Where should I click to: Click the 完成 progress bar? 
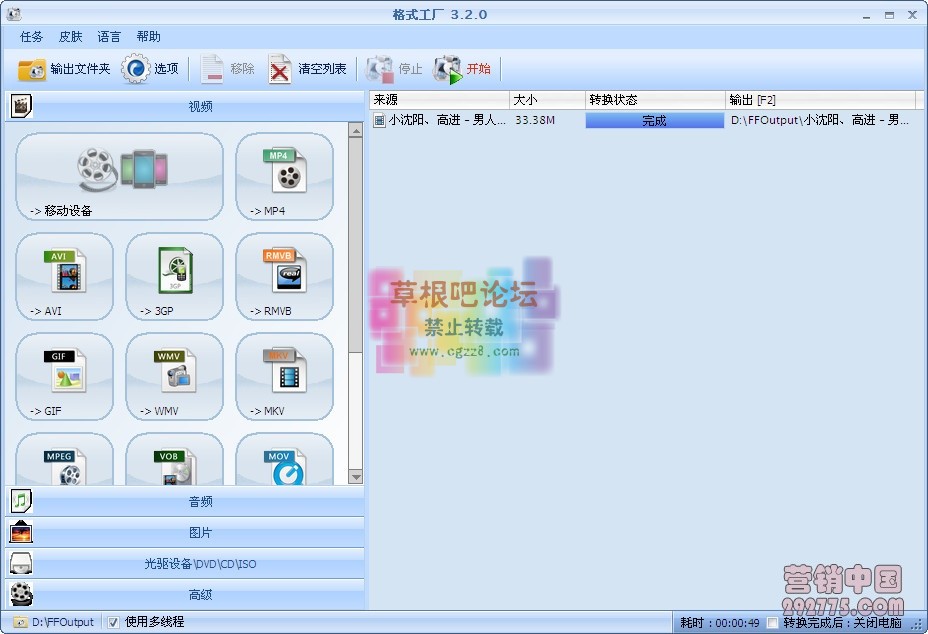(654, 119)
